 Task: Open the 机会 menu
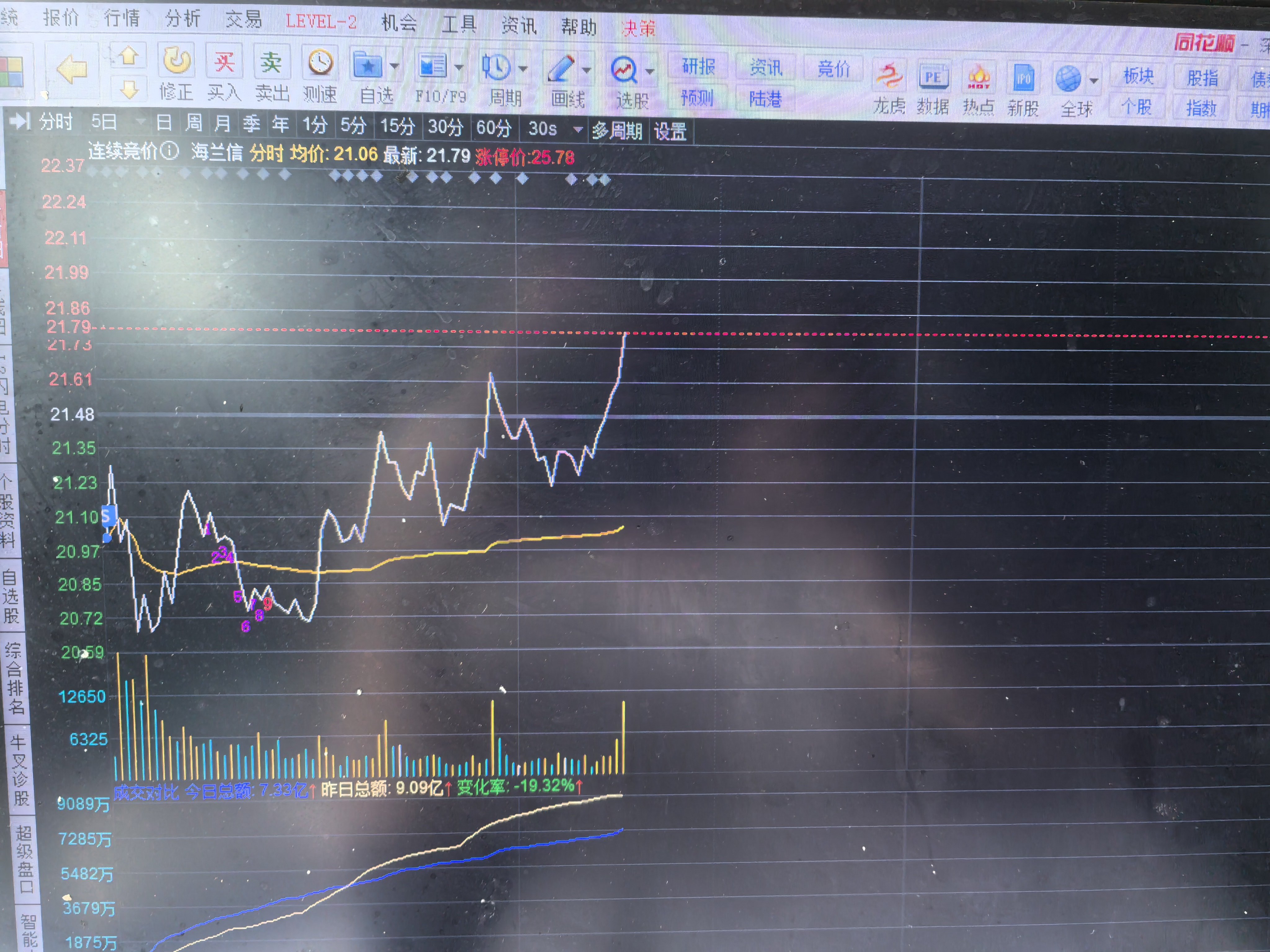tap(399, 23)
